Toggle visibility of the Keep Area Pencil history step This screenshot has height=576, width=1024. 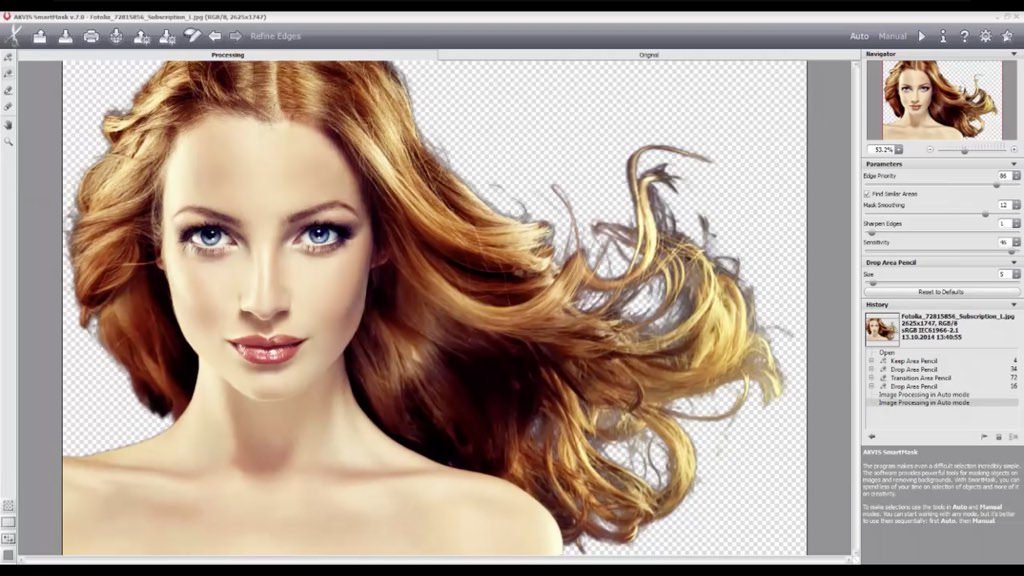tap(871, 360)
